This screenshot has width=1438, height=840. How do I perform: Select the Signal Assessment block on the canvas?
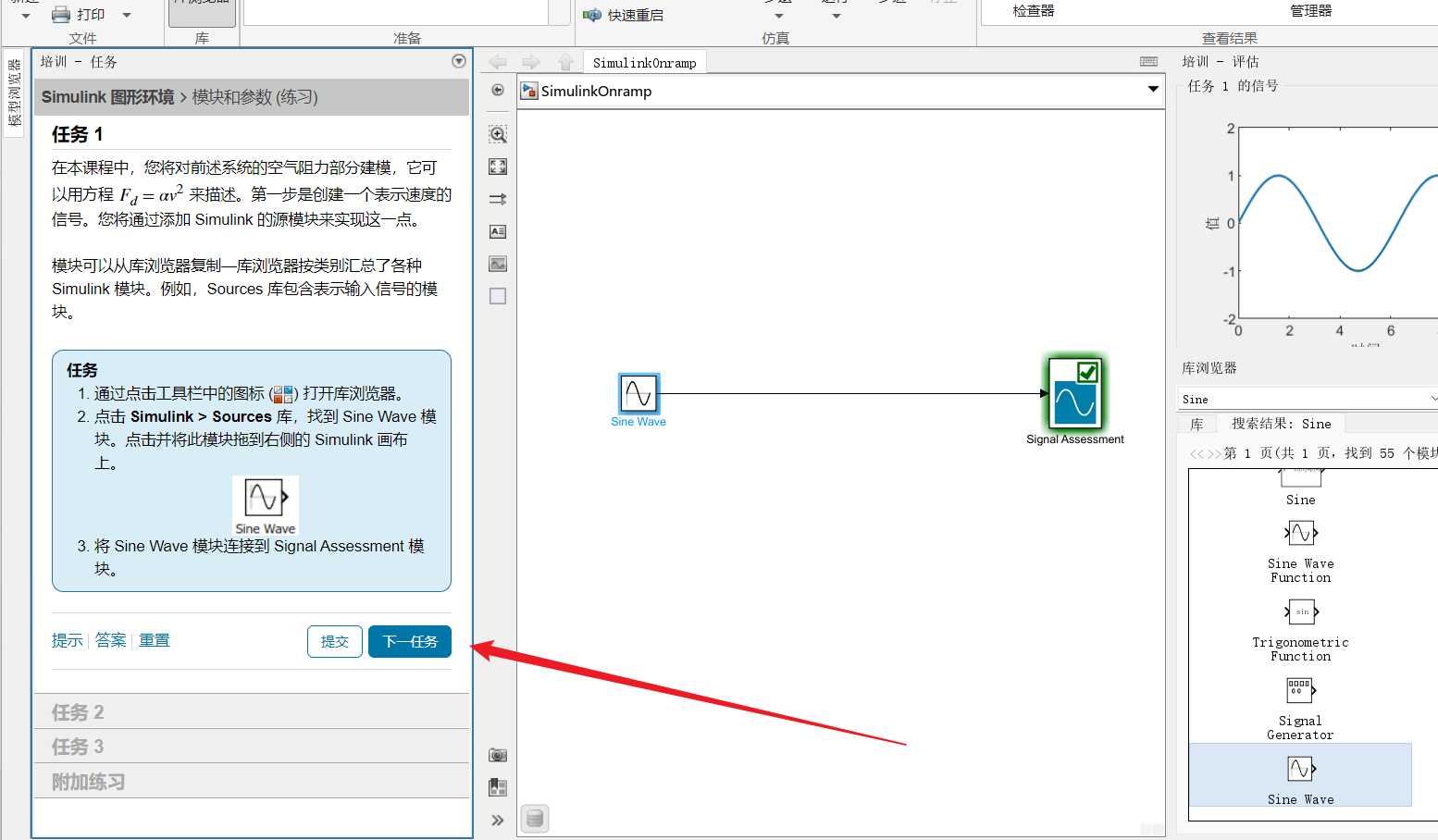[1075, 393]
